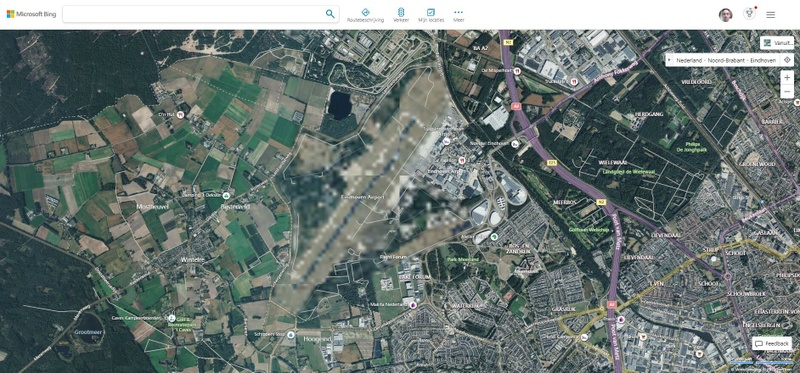Select the purple pin below the Grasrijk A2 shield

tap(621, 319)
